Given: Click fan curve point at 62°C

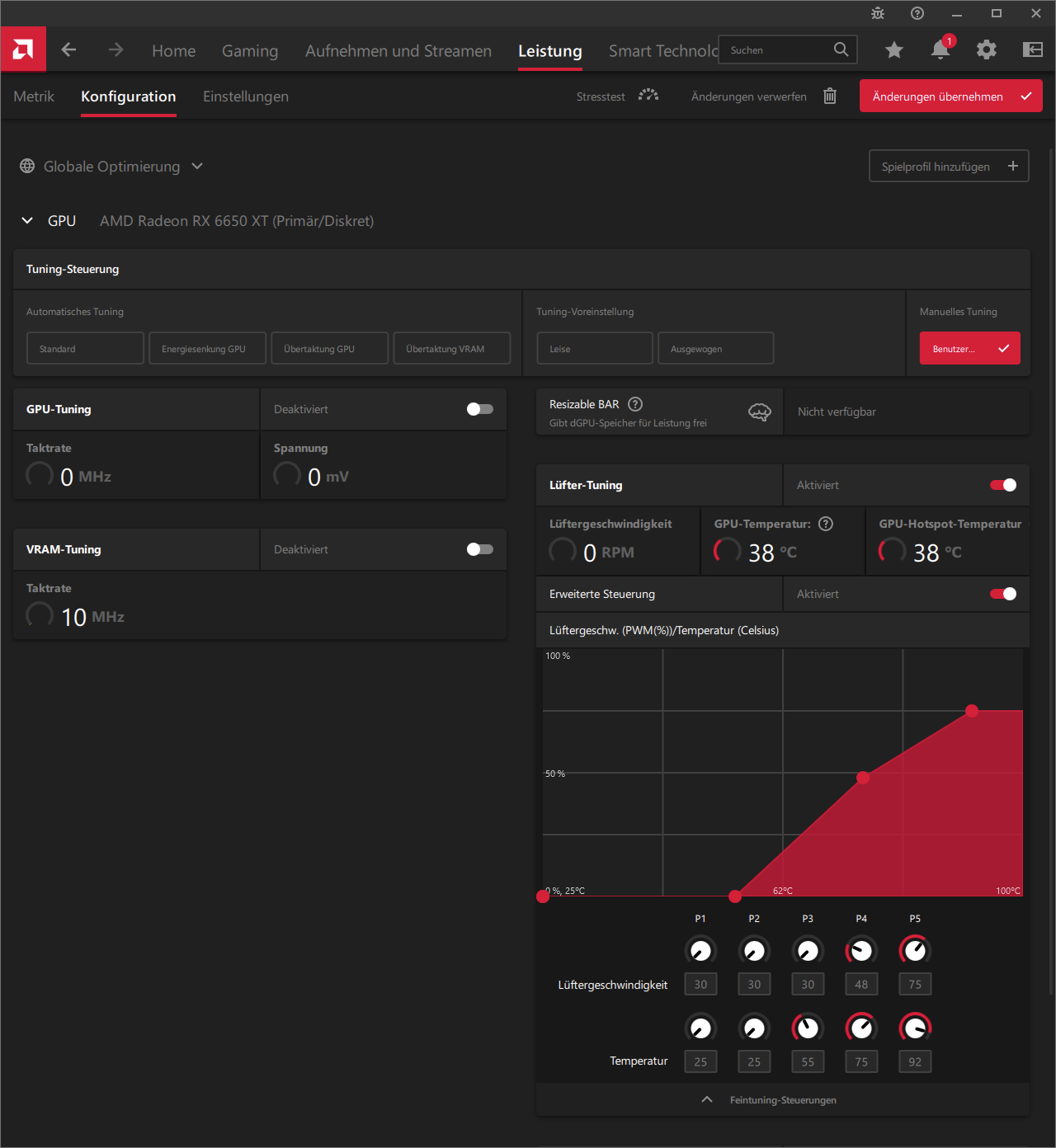Looking at the screenshot, I should (735, 896).
